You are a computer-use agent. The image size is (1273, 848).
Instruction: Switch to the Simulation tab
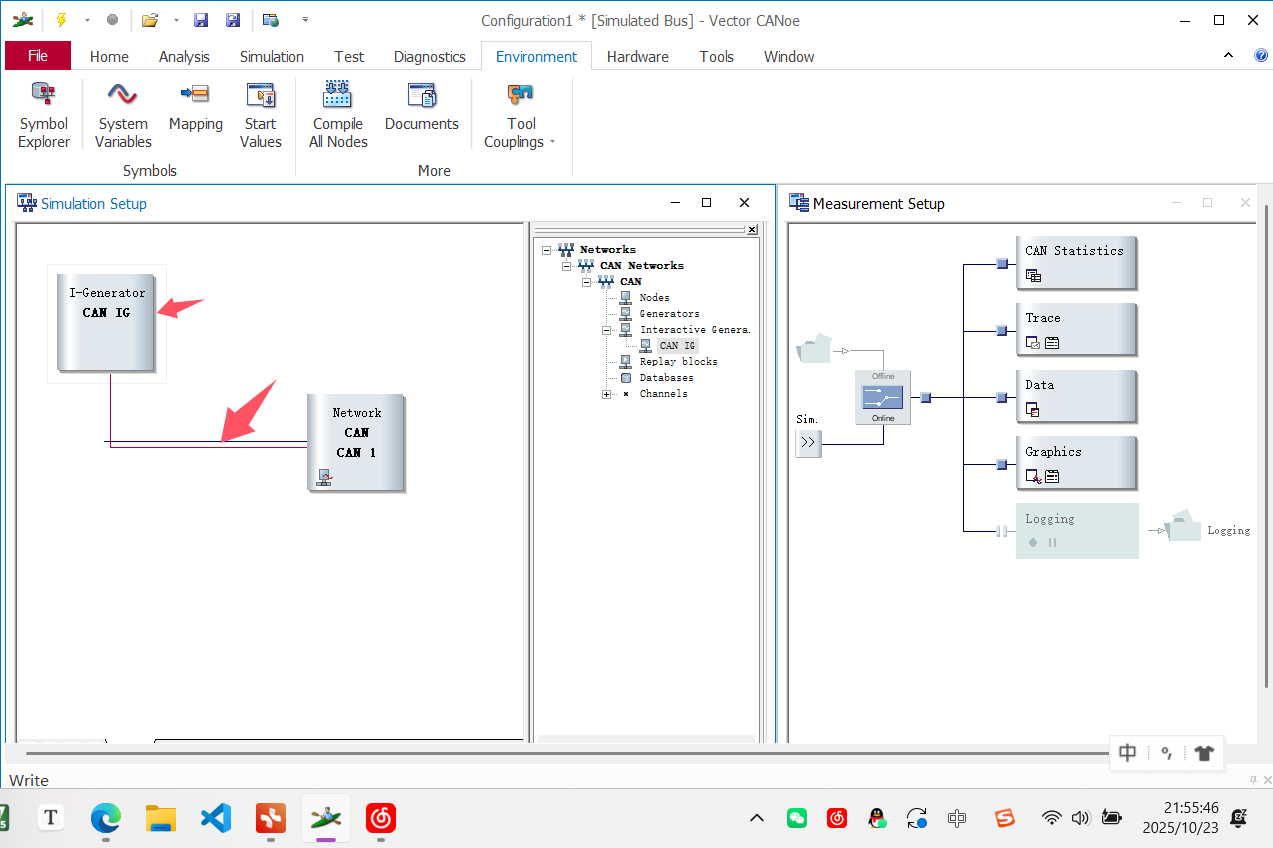coord(271,57)
